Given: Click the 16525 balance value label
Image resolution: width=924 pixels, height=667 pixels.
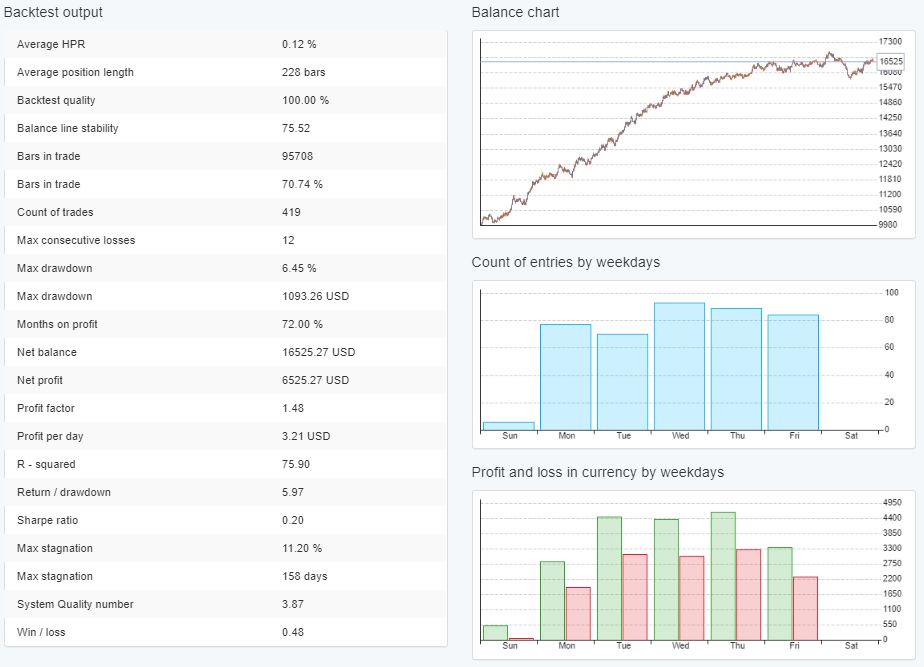Looking at the screenshot, I should 891,61.
